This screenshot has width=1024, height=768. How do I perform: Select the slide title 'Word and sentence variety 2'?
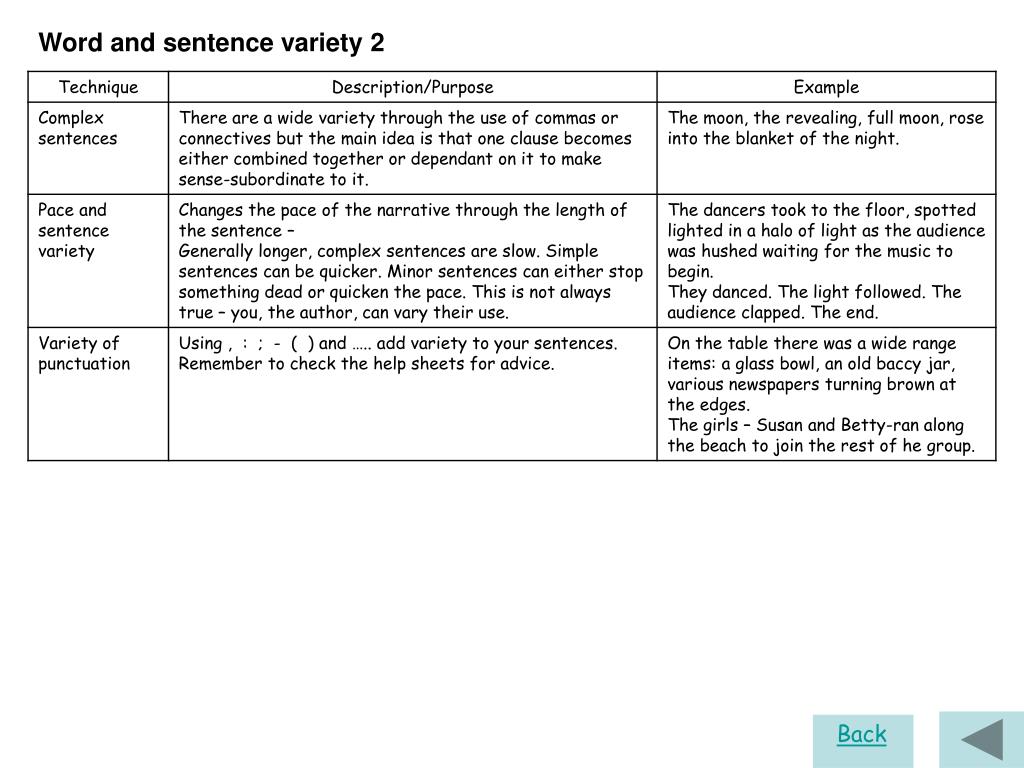pos(212,43)
